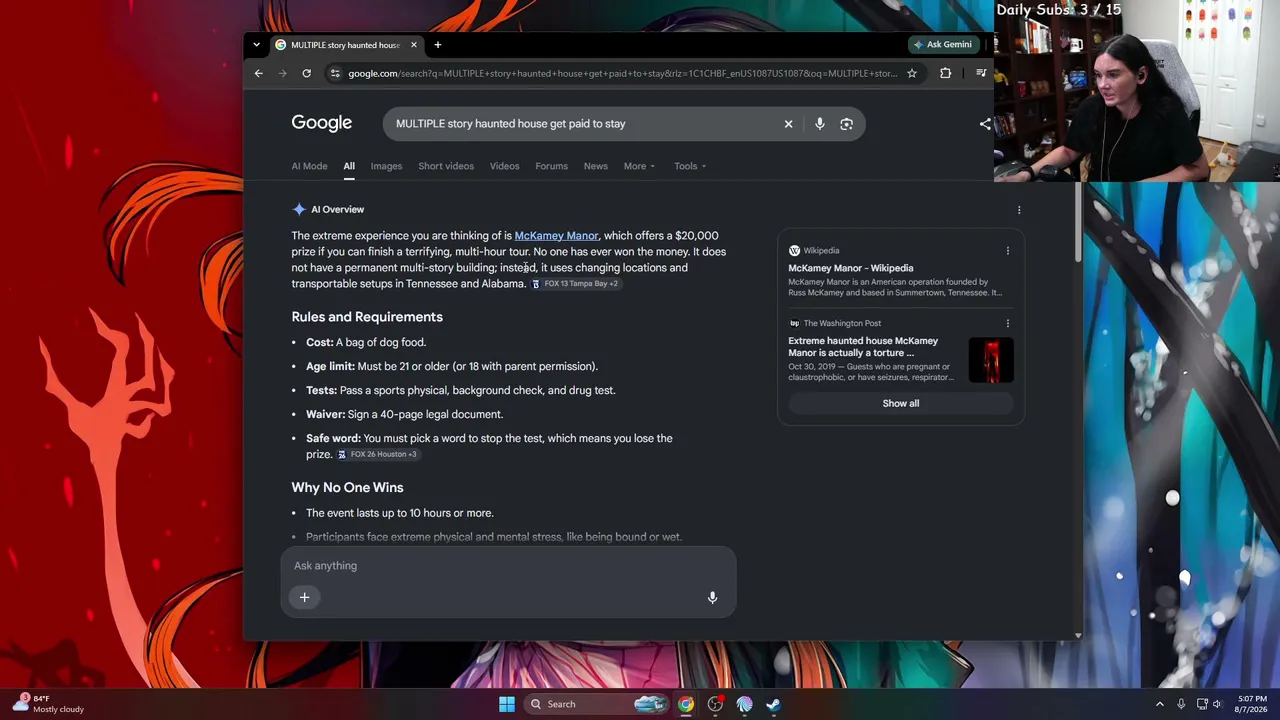This screenshot has height=720, width=1280.
Task: Click the browser forward arrow
Action: [x=282, y=73]
